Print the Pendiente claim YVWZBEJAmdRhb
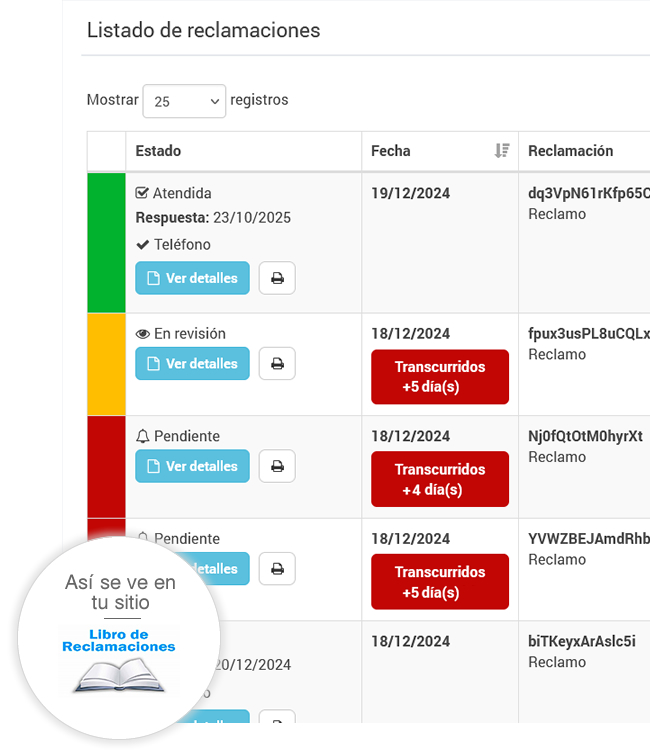The width and height of the screenshot is (650, 750). click(x=277, y=569)
